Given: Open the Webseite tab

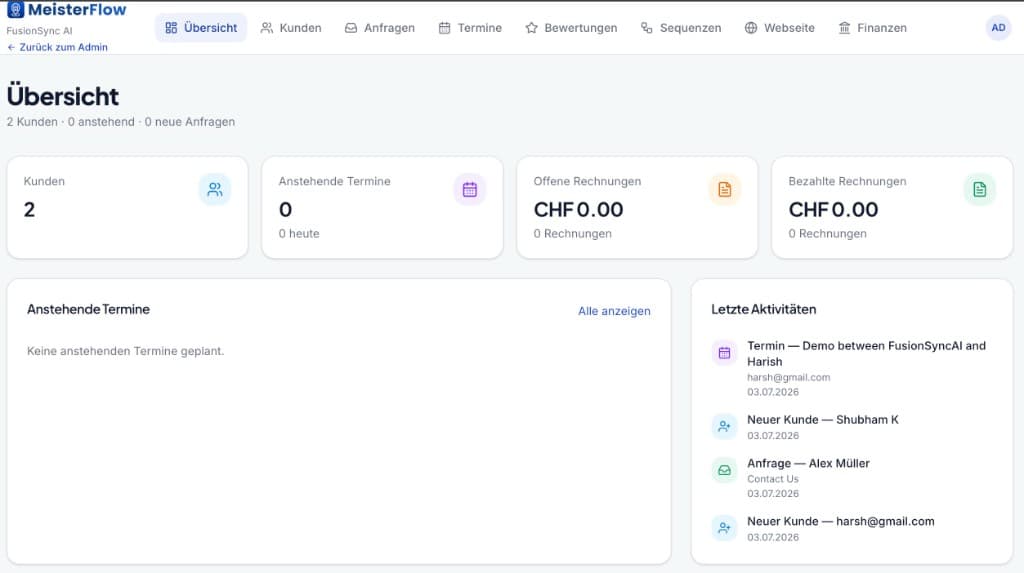Looking at the screenshot, I should click(x=780, y=27).
